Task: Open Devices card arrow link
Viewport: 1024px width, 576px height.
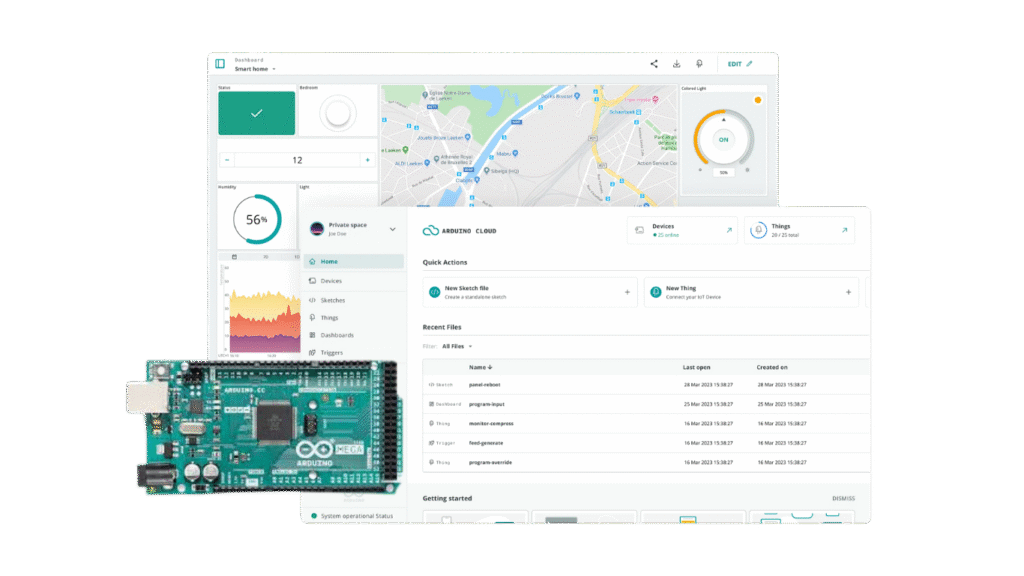Action: coord(729,230)
